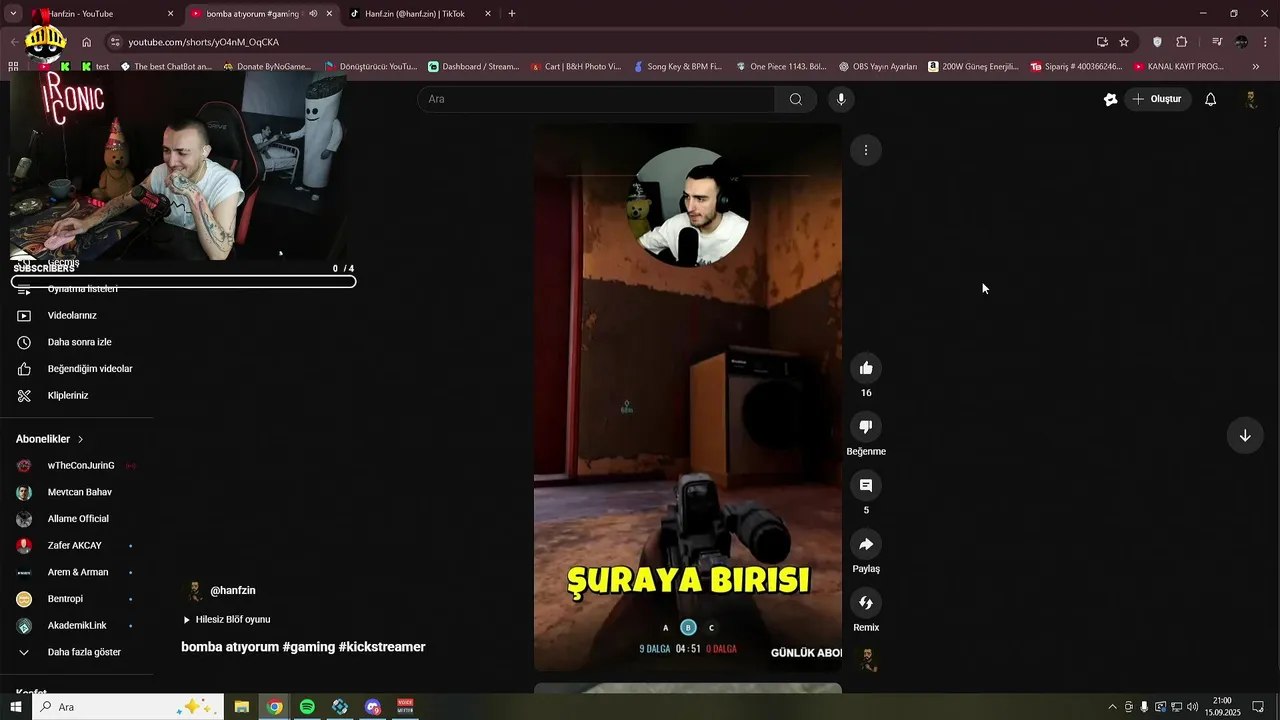
Task: Open Arem & Arman channel
Action: pyautogui.click(x=76, y=572)
